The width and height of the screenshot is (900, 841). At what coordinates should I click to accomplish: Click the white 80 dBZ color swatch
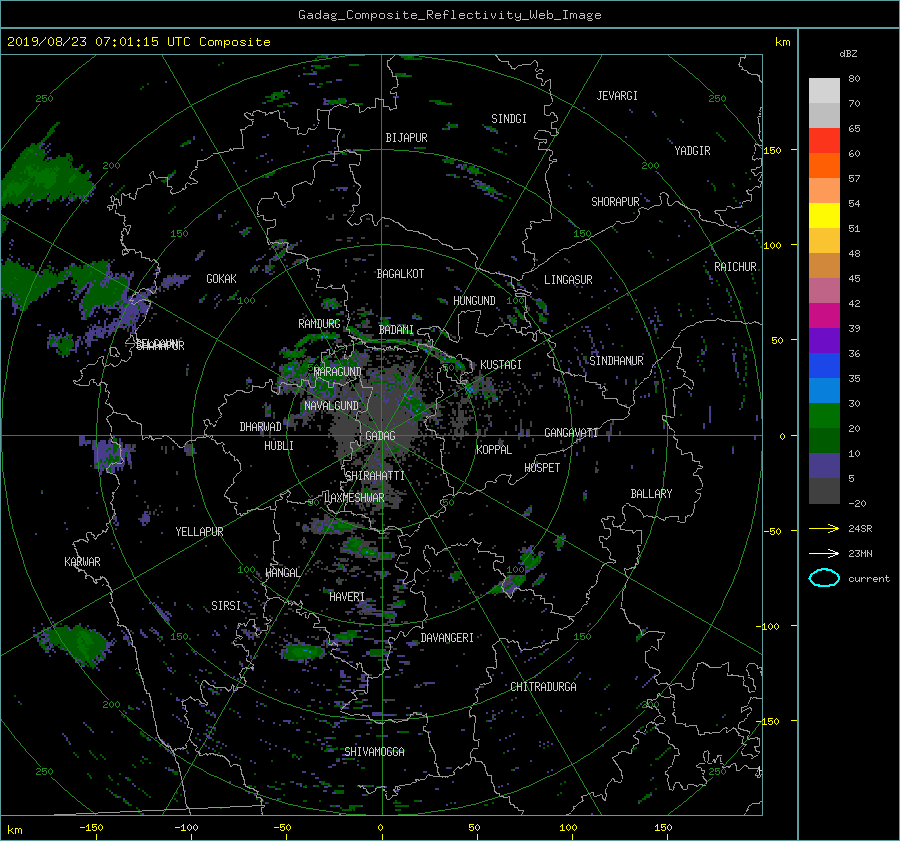(x=824, y=90)
